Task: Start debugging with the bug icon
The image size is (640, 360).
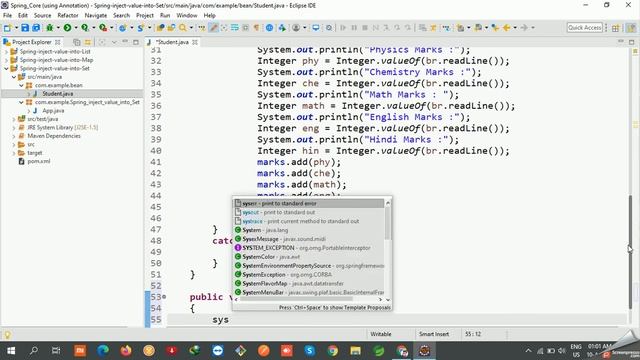Action: click(50, 28)
